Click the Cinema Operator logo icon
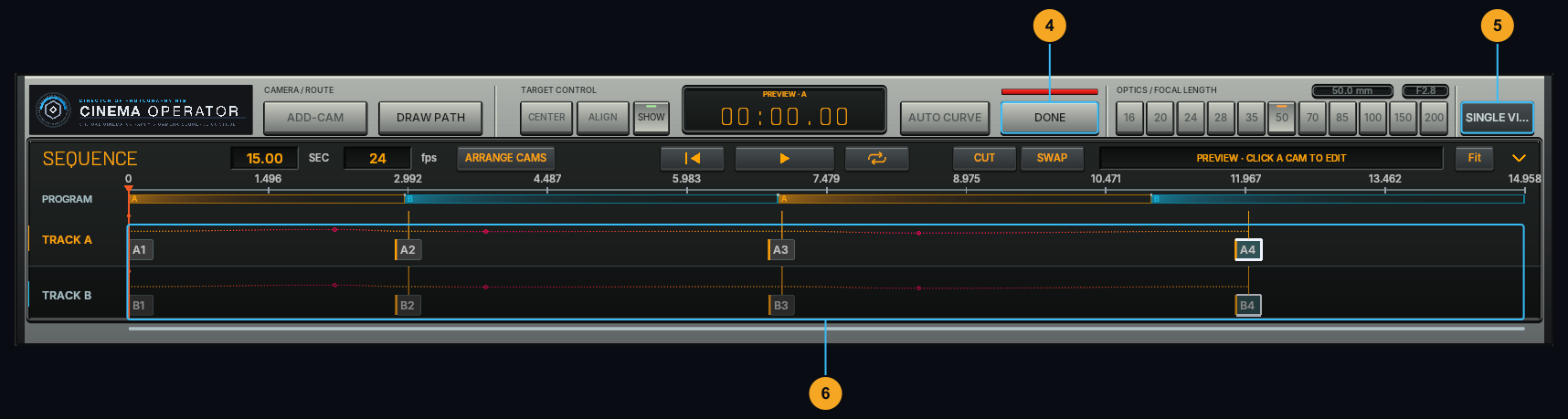Image resolution: width=1568 pixels, height=419 pixels. pos(53,110)
